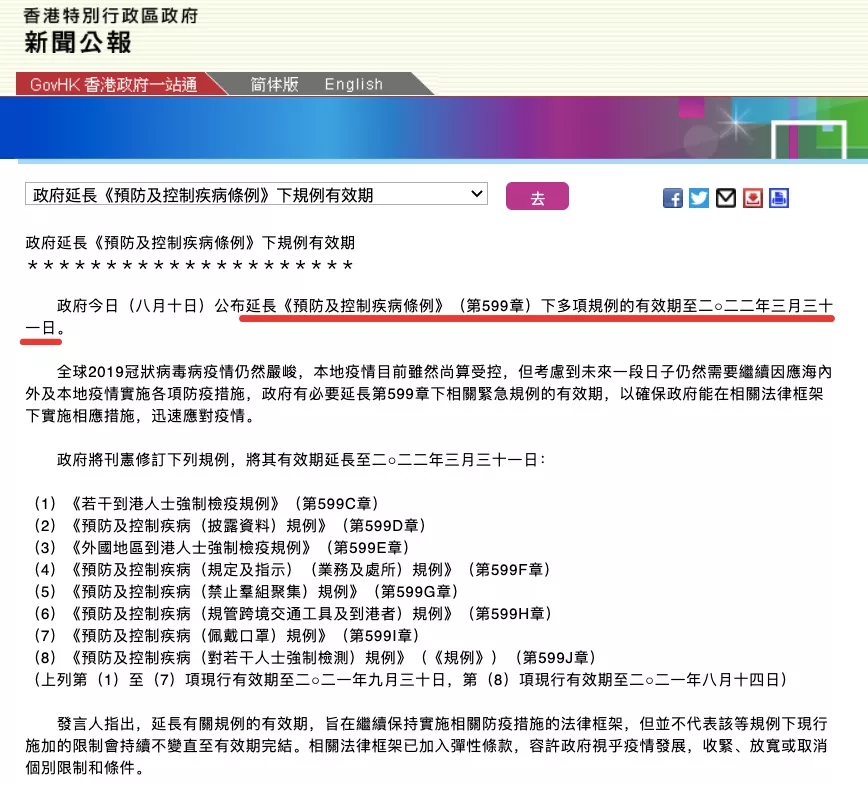The height and width of the screenshot is (785, 868).
Task: Click the 香港特別行政區政府 header text
Action: [x=112, y=15]
